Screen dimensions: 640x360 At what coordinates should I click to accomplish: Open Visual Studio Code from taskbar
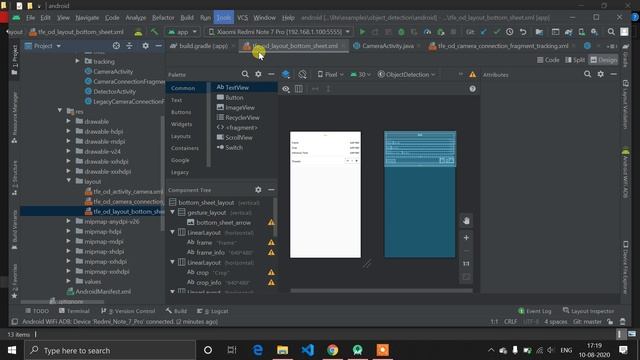(x=307, y=350)
